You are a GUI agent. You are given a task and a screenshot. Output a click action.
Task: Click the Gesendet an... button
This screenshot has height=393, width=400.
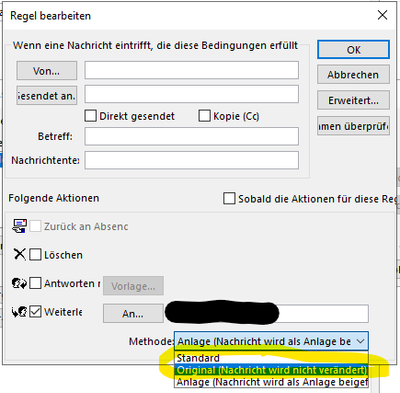[x=47, y=96]
